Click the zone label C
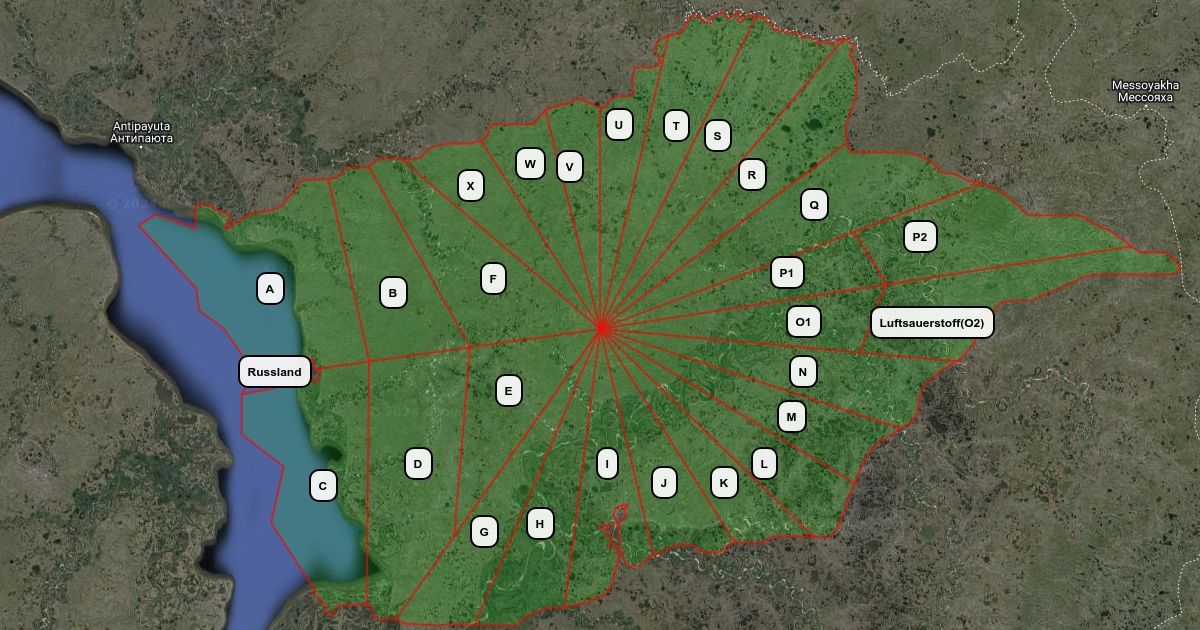Screen dimensions: 1200x630 323,486
